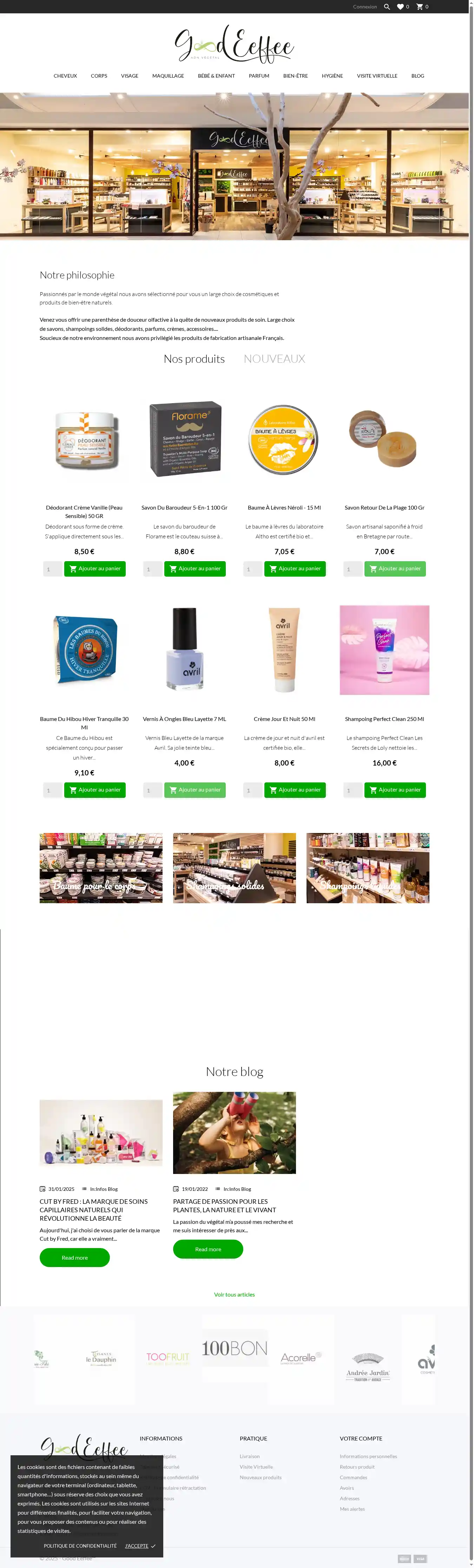This screenshot has width=474, height=1568.
Task: Open the search magnifier icon
Action: [x=386, y=7]
